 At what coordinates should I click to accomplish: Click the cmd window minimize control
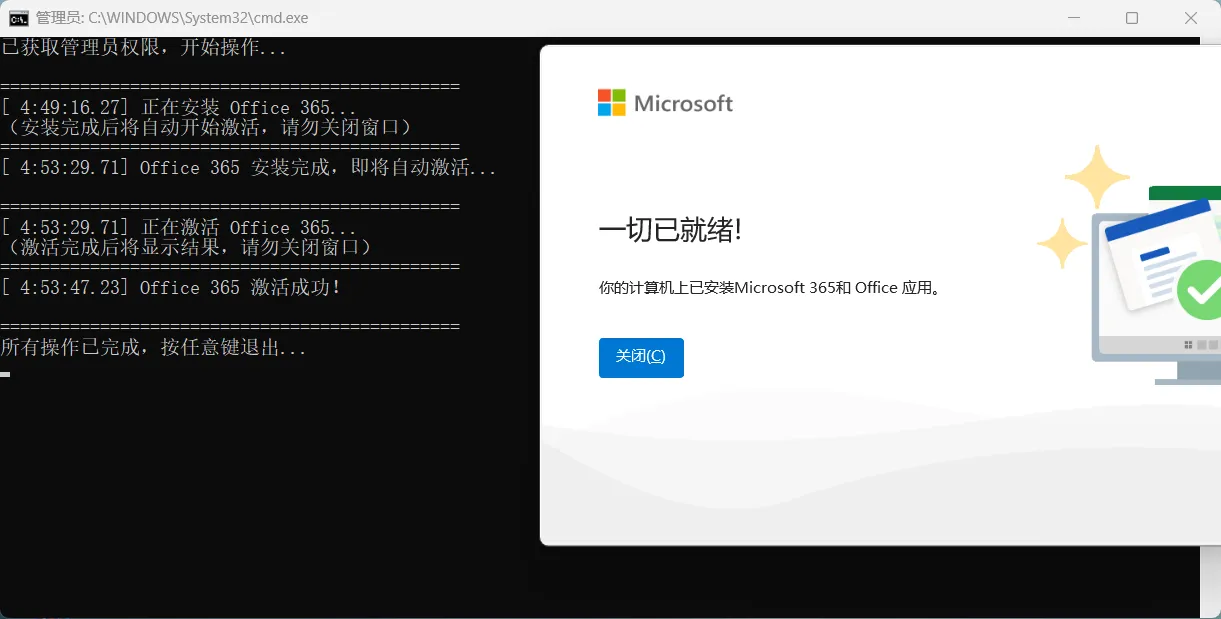(1074, 17)
